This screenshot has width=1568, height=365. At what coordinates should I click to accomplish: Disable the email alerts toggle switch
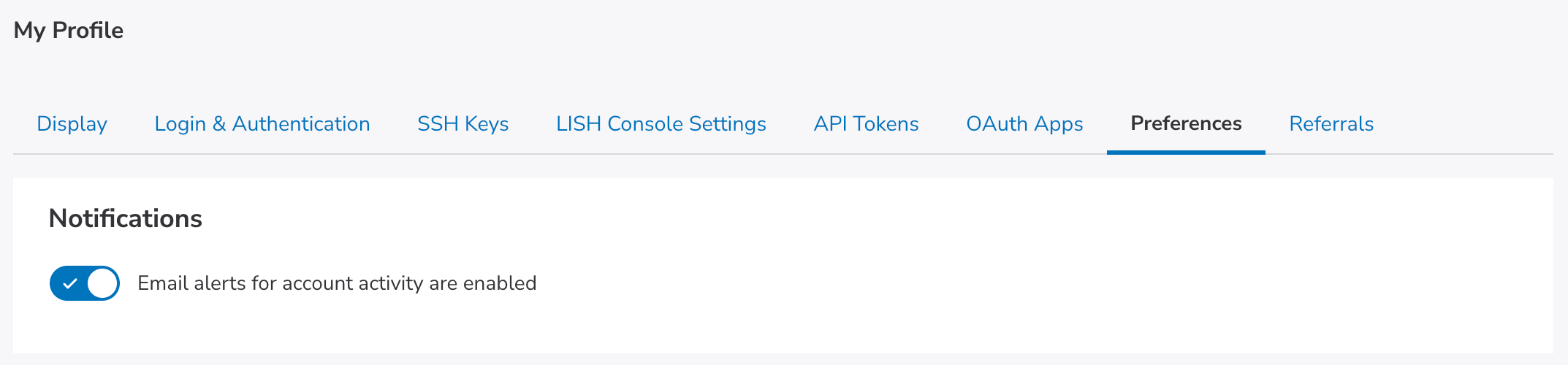(84, 283)
